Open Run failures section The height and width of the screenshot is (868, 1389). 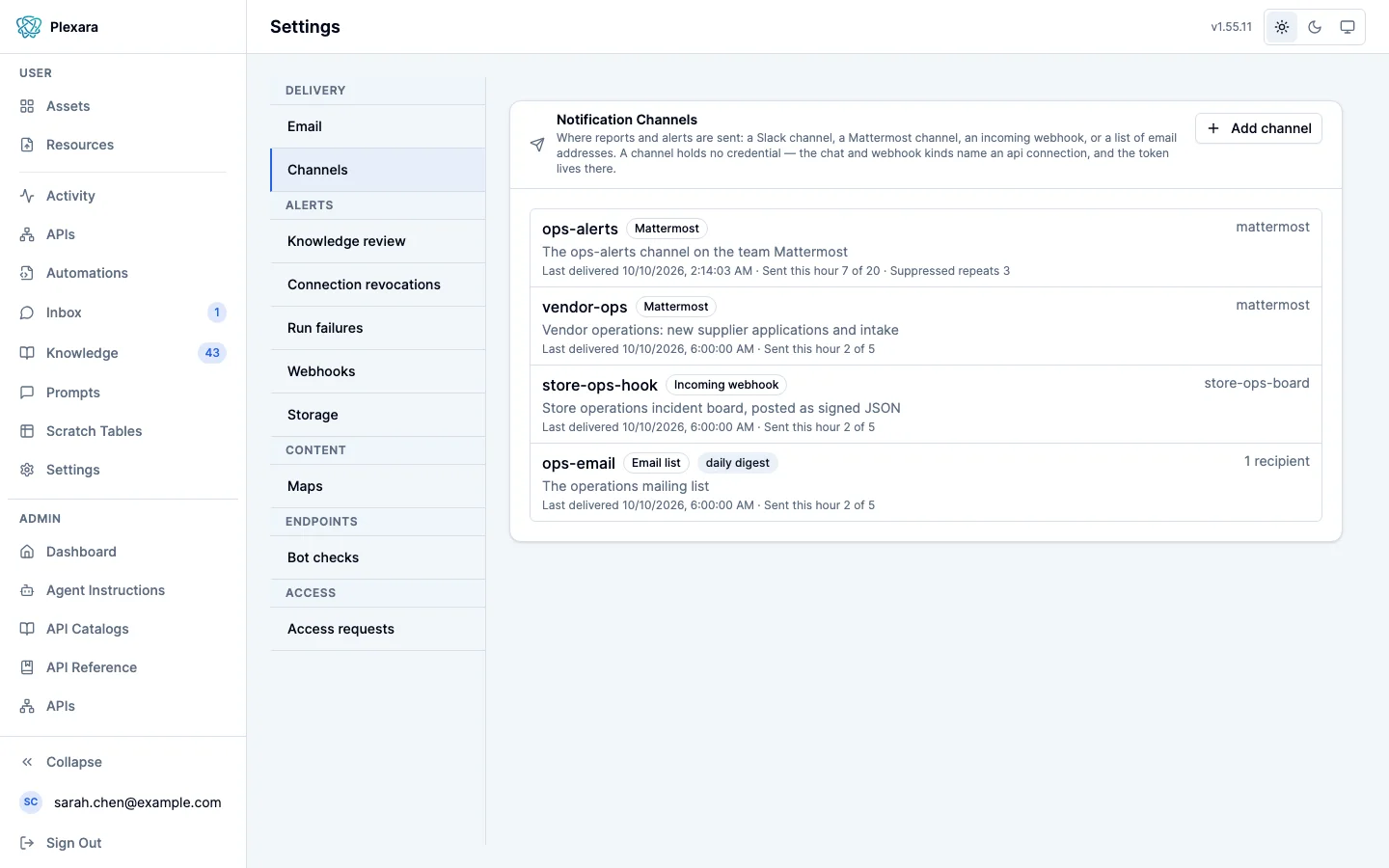point(378,328)
